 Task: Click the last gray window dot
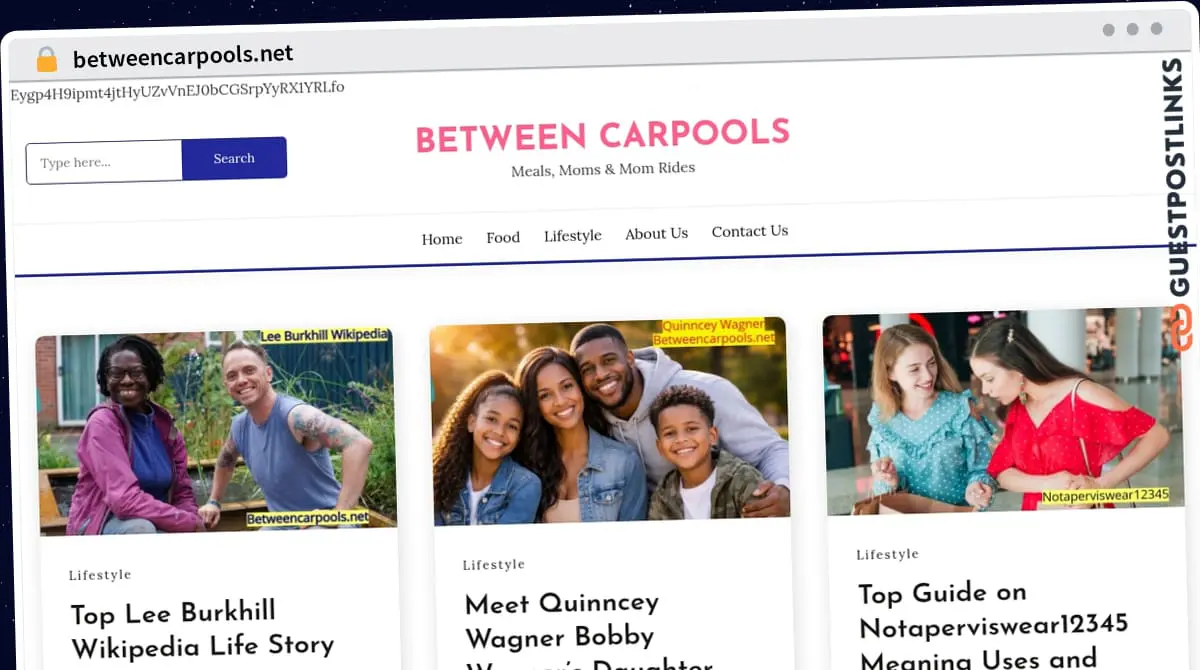pyautogui.click(x=1156, y=29)
